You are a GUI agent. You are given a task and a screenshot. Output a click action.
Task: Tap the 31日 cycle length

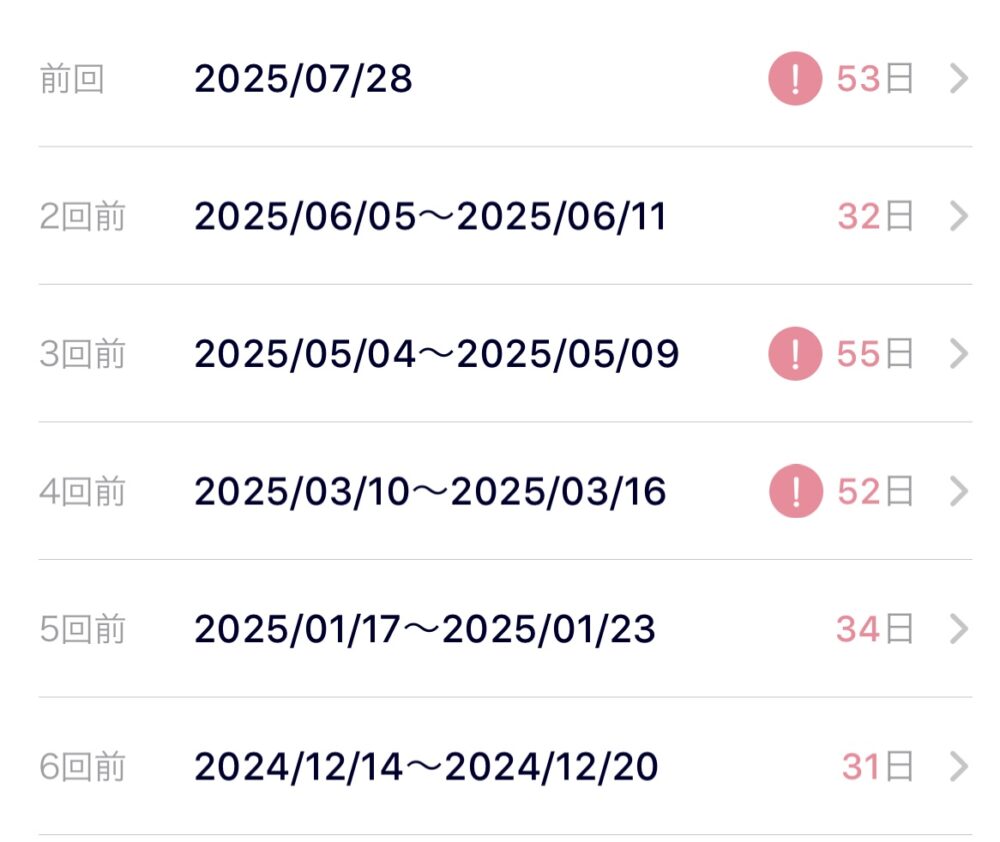click(878, 766)
